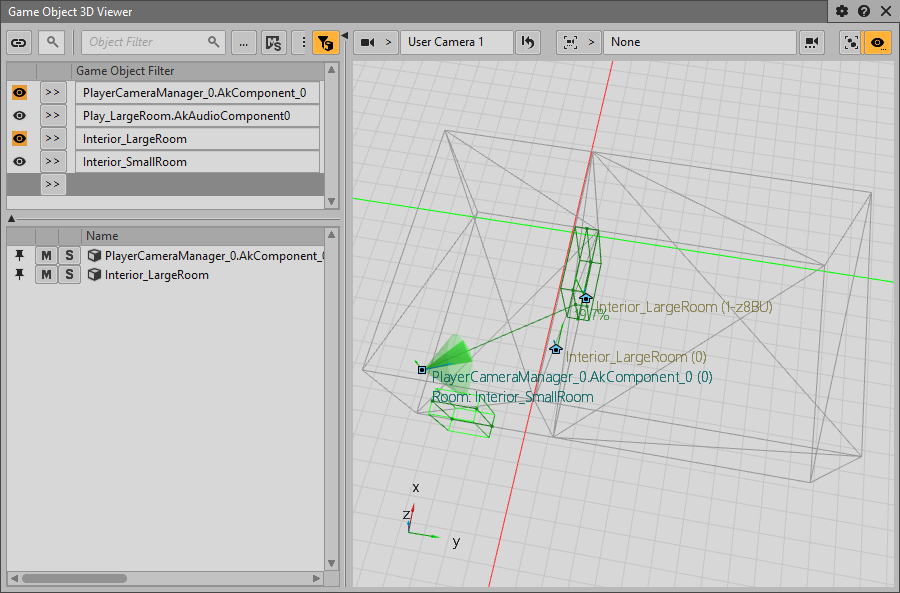Open the viewer settings gear icon
Image resolution: width=900 pixels, height=593 pixels.
[x=842, y=11]
